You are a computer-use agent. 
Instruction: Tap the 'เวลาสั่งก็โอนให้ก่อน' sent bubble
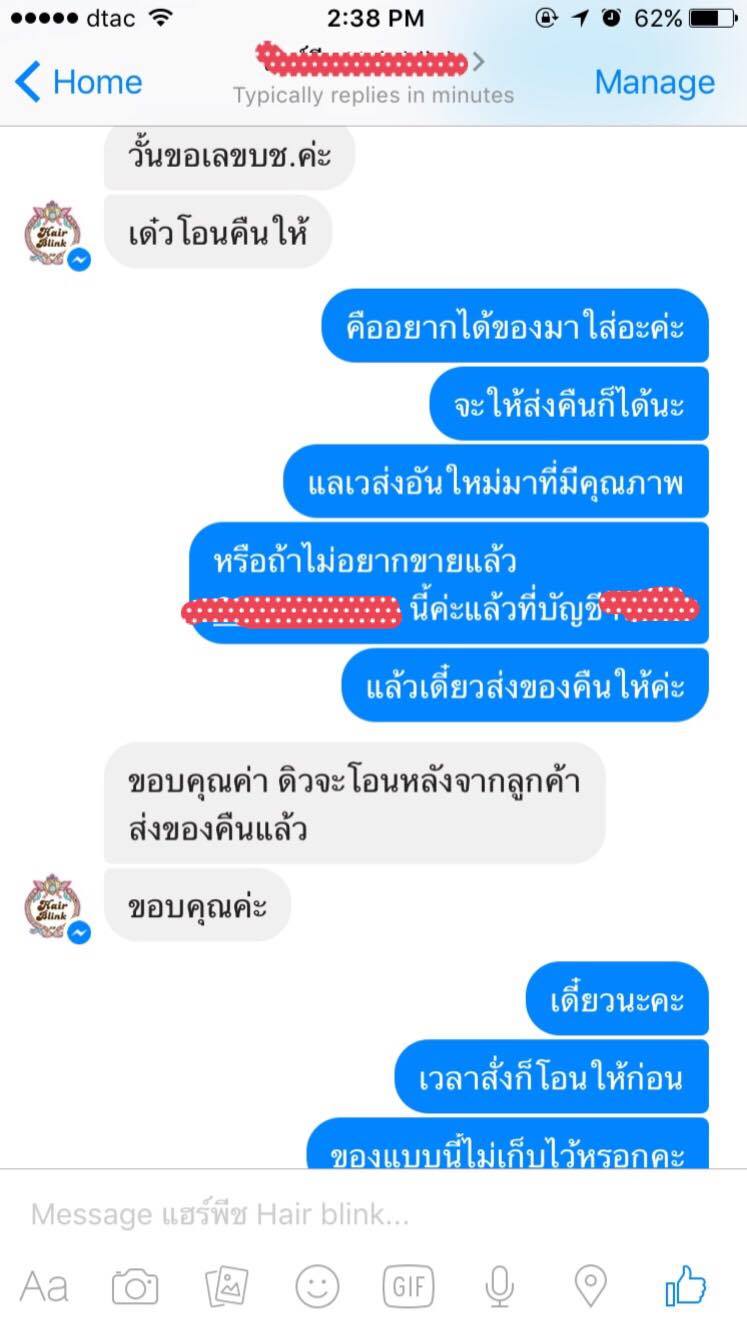[551, 1076]
